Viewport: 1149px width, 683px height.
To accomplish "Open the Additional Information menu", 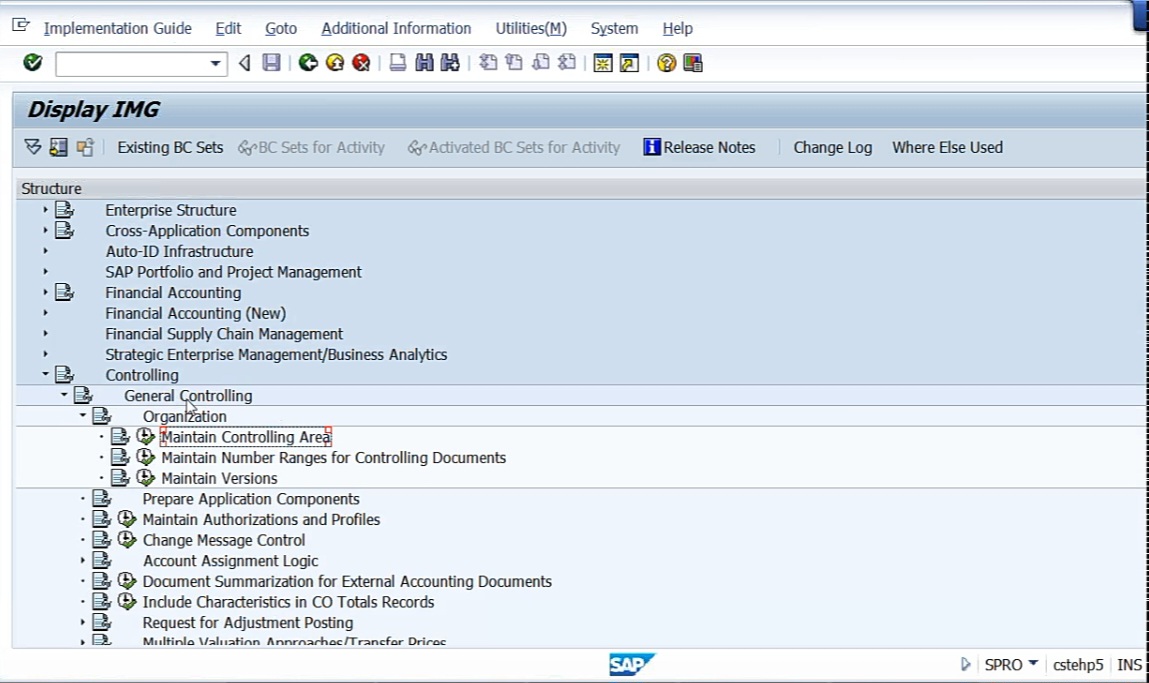I will [396, 29].
